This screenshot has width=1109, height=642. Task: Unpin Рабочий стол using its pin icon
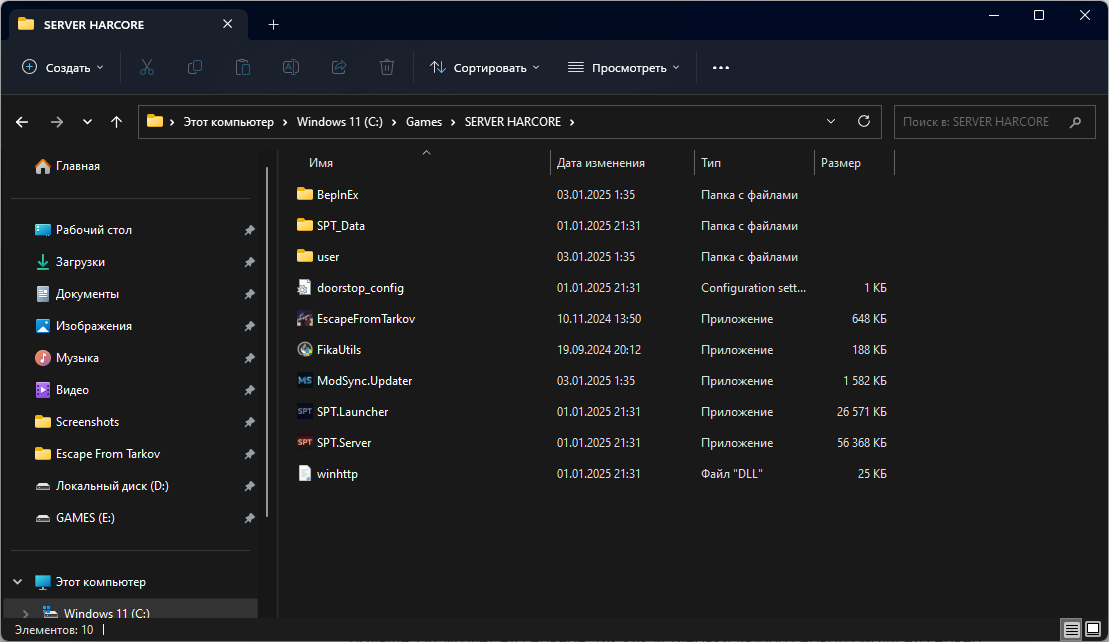pyautogui.click(x=249, y=230)
